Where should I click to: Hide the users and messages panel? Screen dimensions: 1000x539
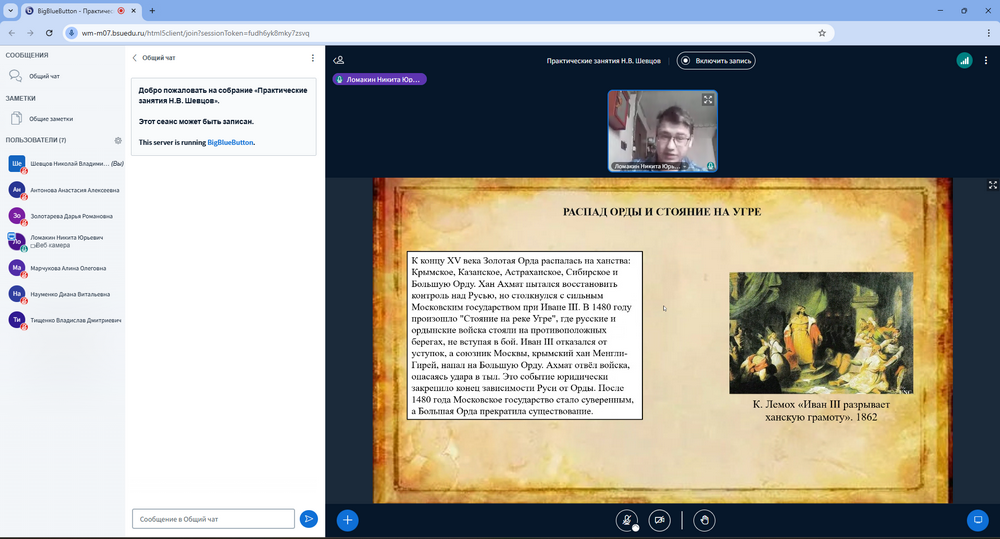(339, 60)
